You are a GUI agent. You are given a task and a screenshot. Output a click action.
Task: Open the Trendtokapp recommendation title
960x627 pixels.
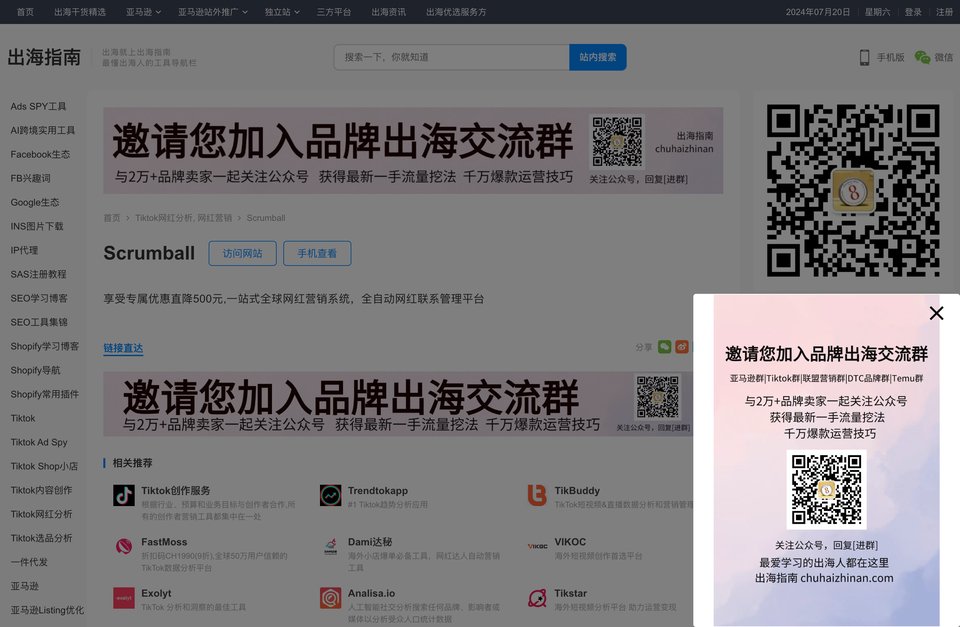(378, 490)
